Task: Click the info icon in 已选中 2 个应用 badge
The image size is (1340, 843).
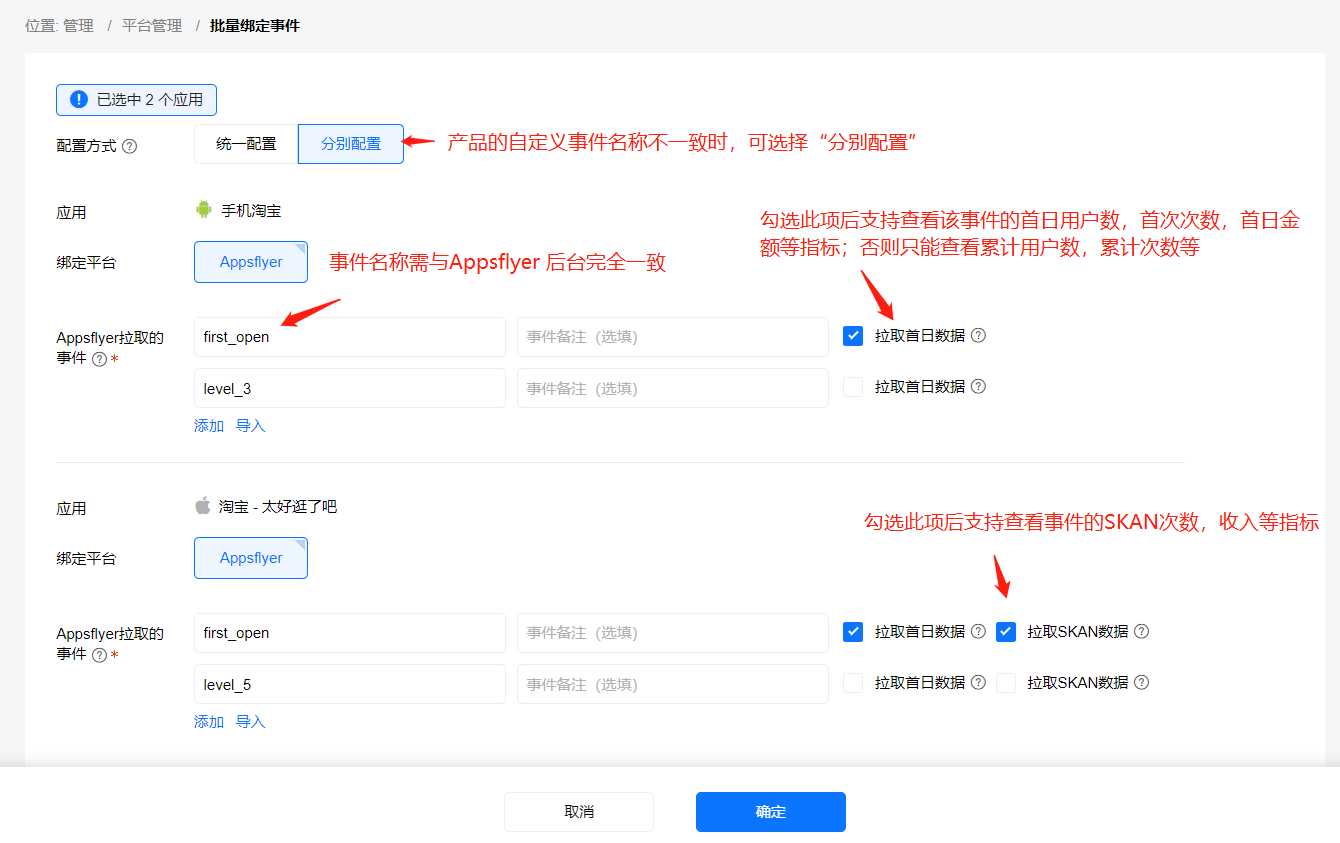Action: click(x=79, y=99)
